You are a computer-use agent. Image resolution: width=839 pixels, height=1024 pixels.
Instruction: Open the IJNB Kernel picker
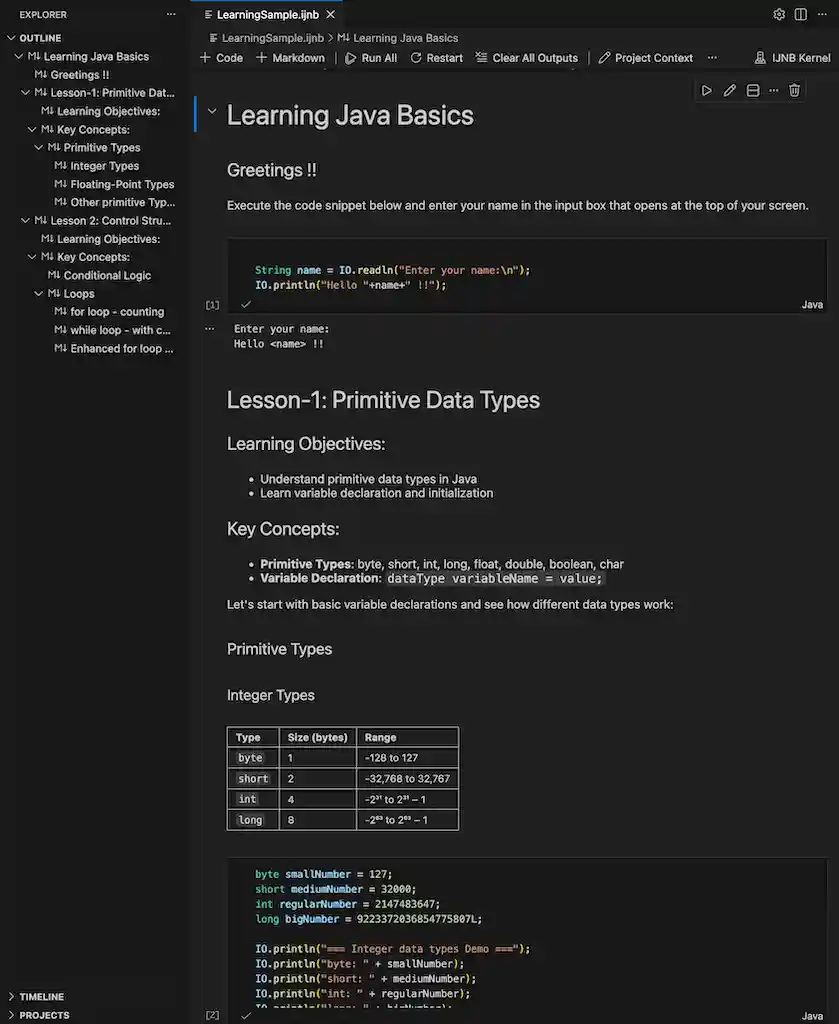pyautogui.click(x=793, y=57)
